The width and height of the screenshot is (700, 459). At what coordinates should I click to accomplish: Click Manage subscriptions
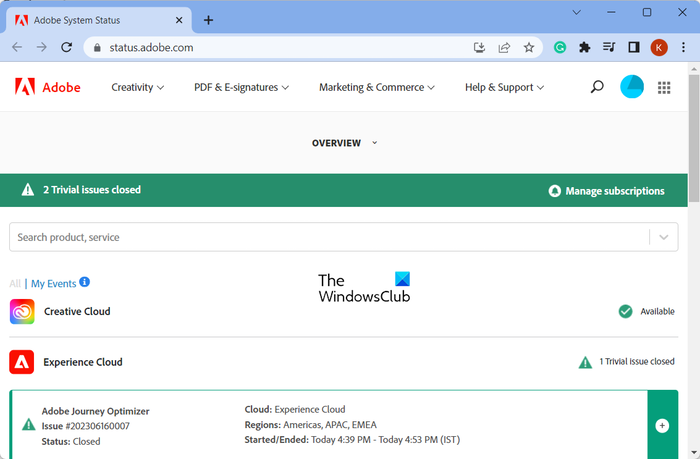pyautogui.click(x=606, y=191)
